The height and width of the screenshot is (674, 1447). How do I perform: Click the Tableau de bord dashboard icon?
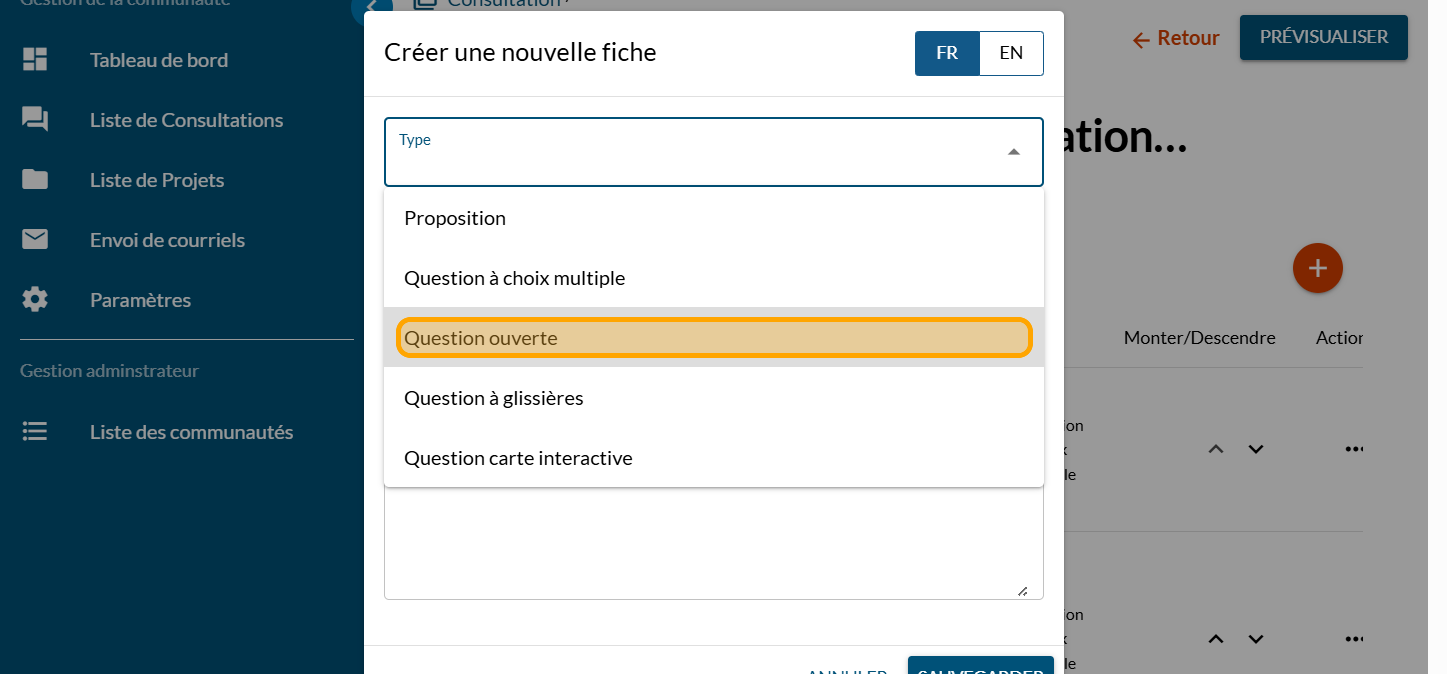(x=35, y=60)
